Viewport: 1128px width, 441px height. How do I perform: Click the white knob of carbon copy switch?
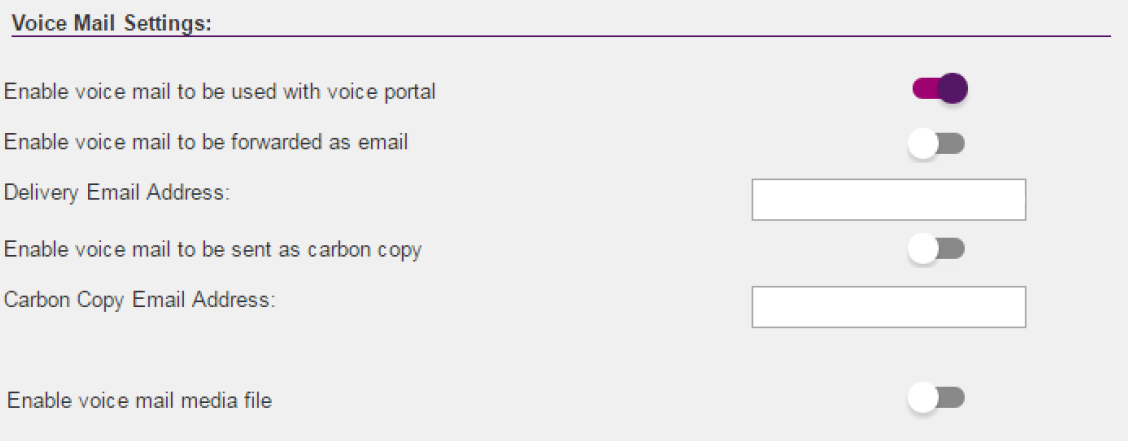923,249
